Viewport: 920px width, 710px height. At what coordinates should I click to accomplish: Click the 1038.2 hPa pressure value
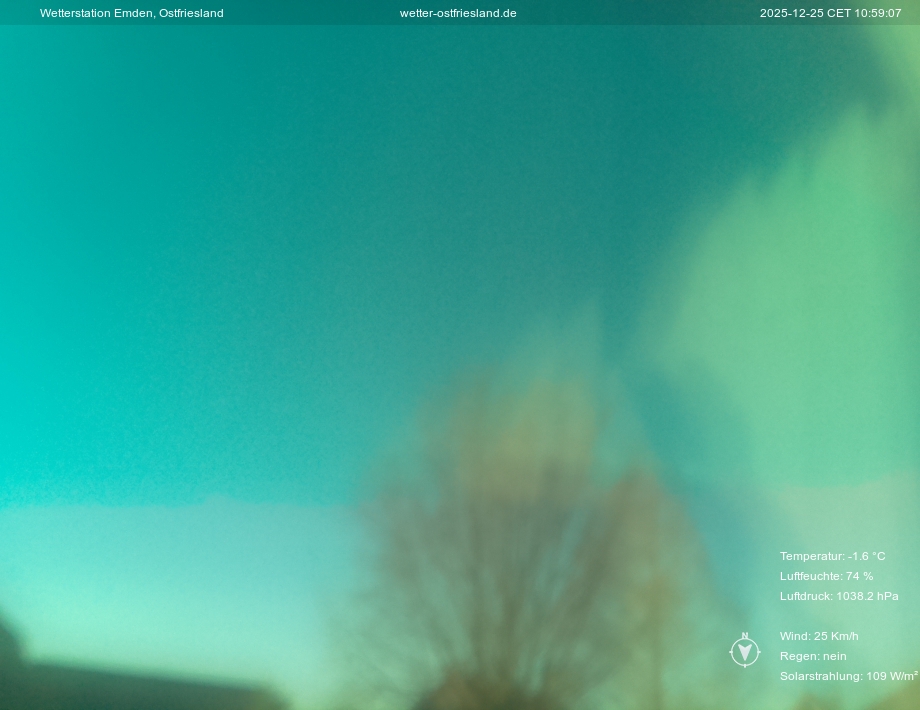(867, 596)
